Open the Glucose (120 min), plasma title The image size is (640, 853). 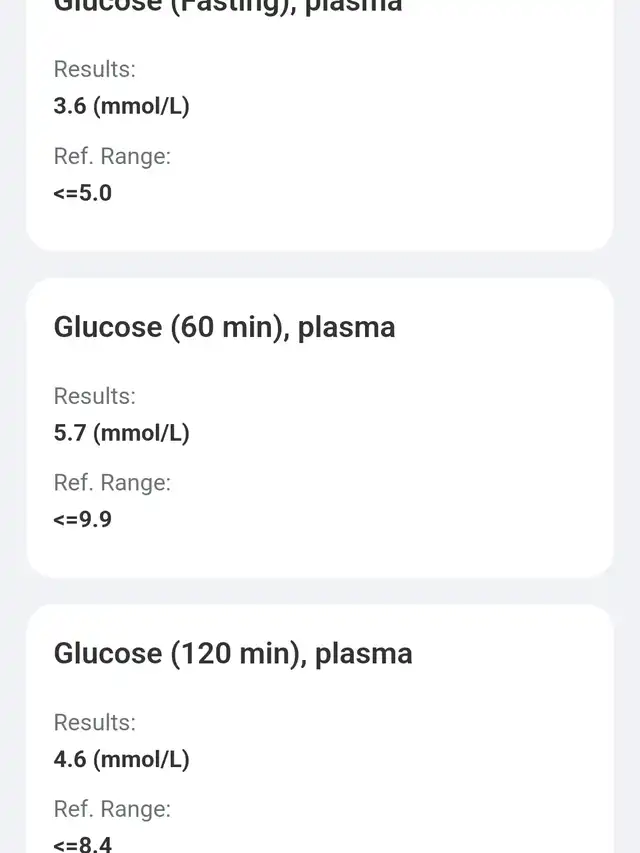pos(233,653)
